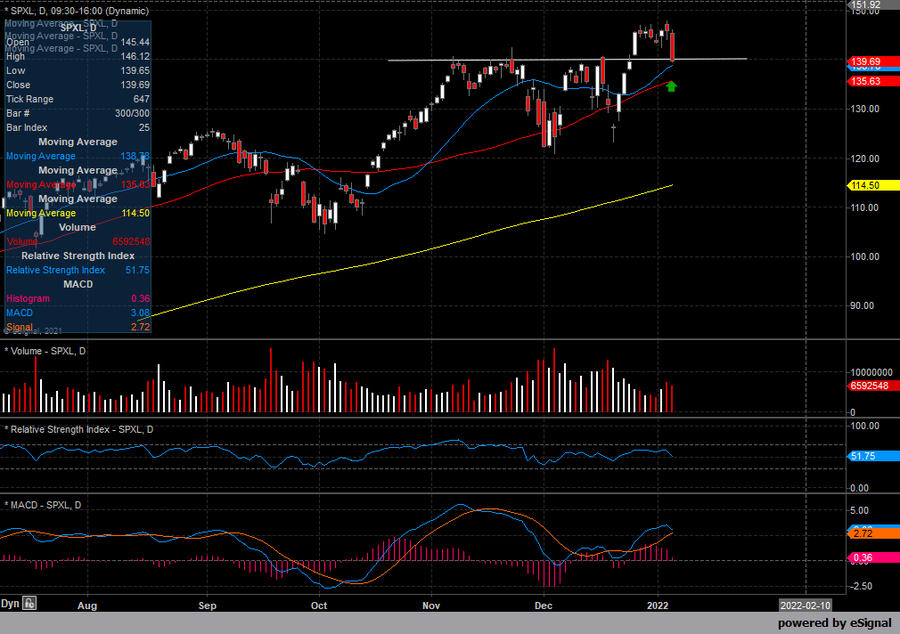The image size is (900, 634).
Task: Click the Nov label on the time axis
Action: (x=431, y=606)
